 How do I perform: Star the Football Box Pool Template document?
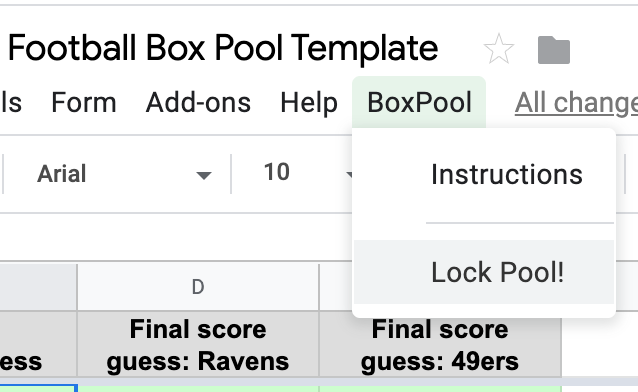point(498,49)
